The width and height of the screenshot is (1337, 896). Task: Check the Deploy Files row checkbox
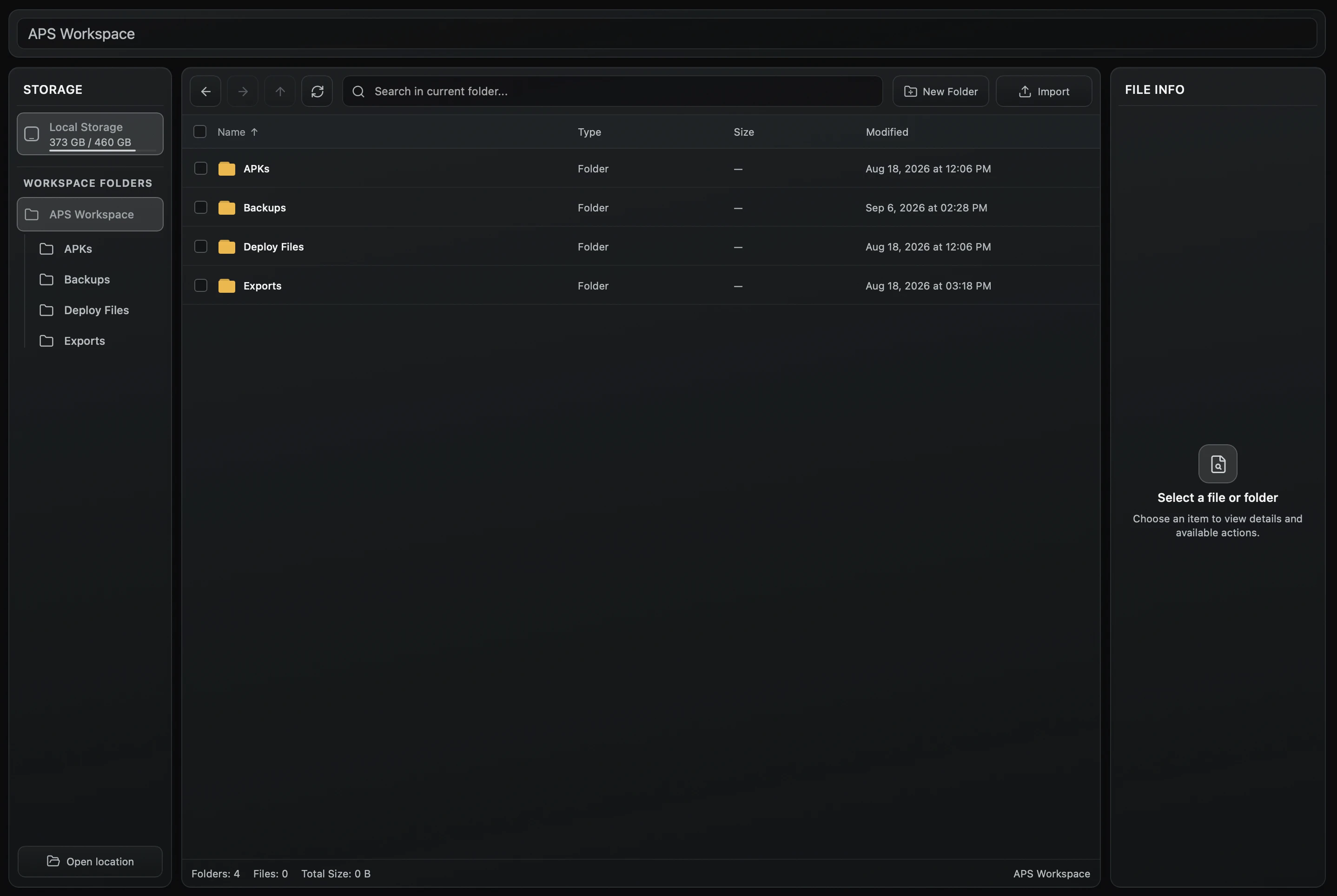pos(201,246)
